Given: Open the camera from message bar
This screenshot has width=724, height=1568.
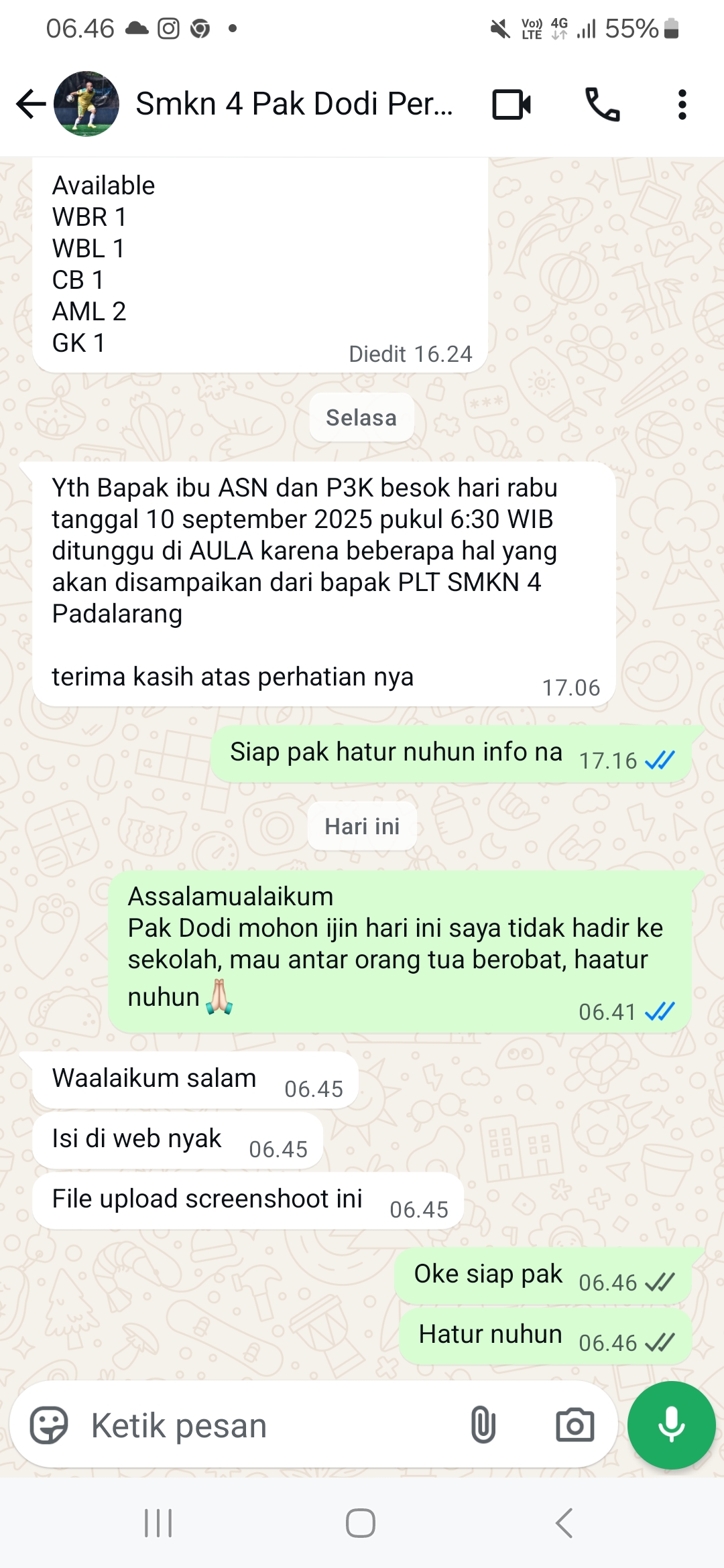Looking at the screenshot, I should [575, 1425].
